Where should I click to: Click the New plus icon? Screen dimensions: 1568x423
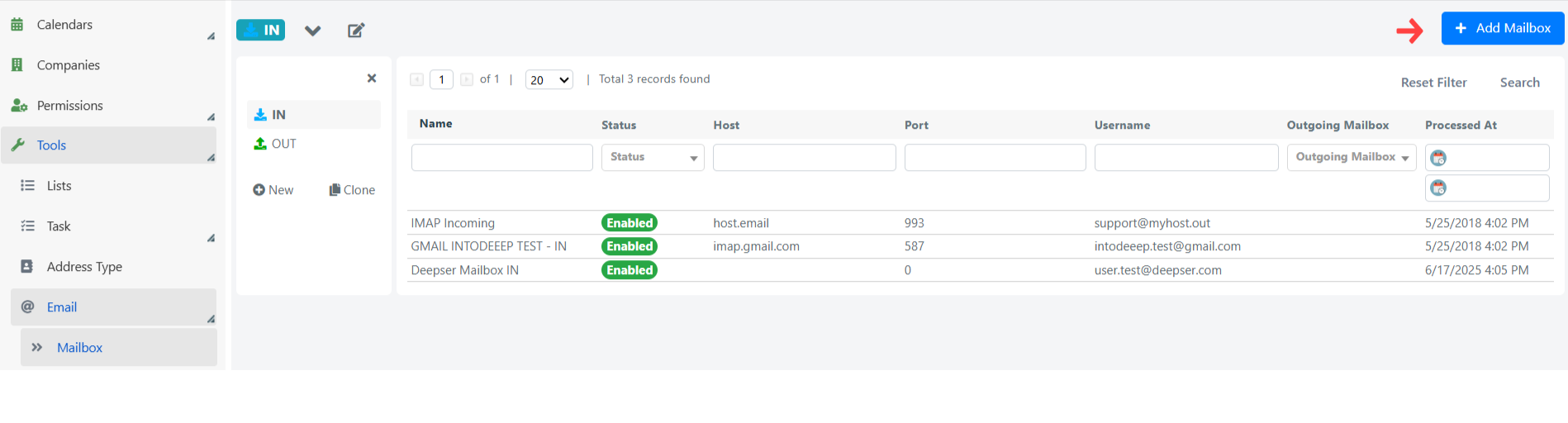(x=259, y=190)
